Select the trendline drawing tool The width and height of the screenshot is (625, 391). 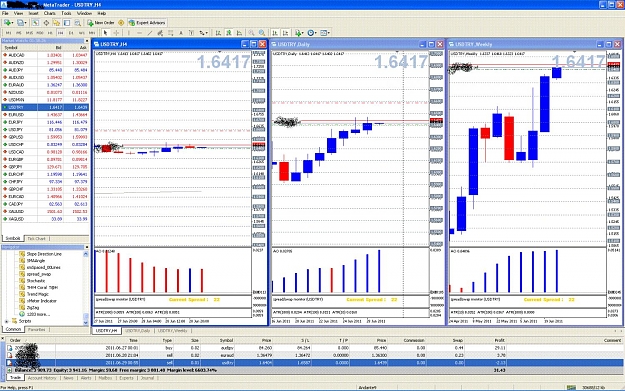click(x=150, y=33)
